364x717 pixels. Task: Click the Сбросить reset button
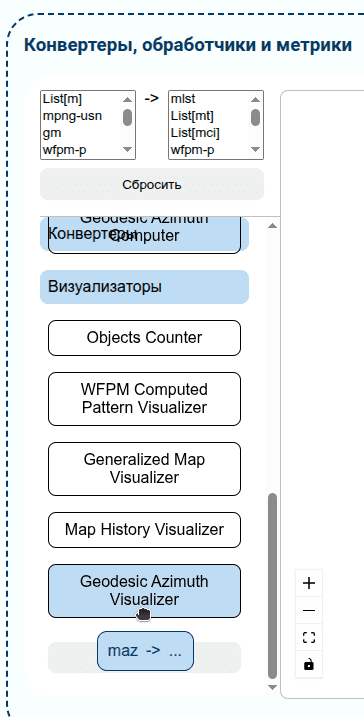(x=152, y=185)
